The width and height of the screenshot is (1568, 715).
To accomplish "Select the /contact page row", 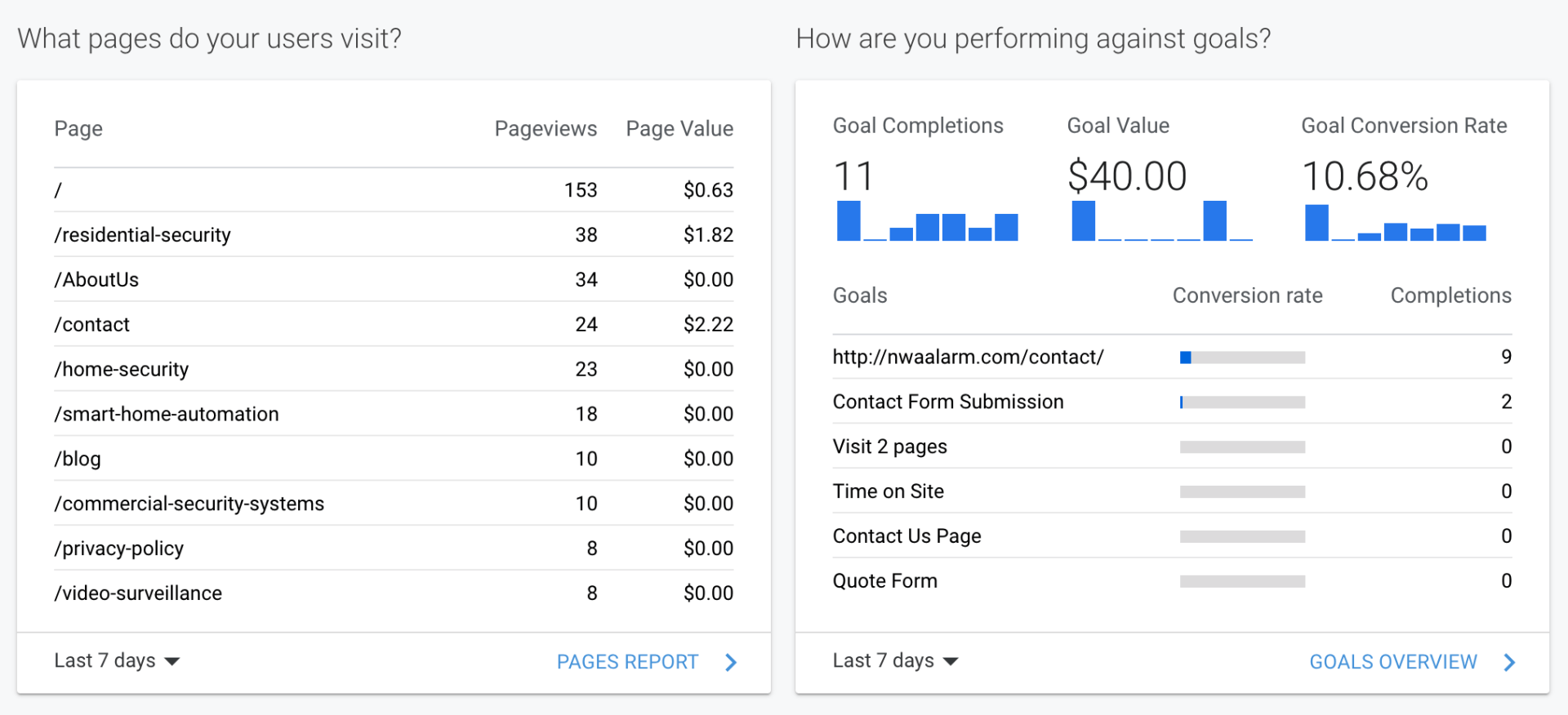I will [x=92, y=325].
